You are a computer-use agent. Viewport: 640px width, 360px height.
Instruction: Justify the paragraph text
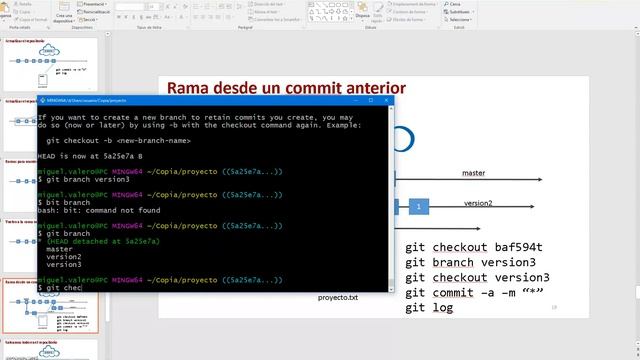(218, 17)
